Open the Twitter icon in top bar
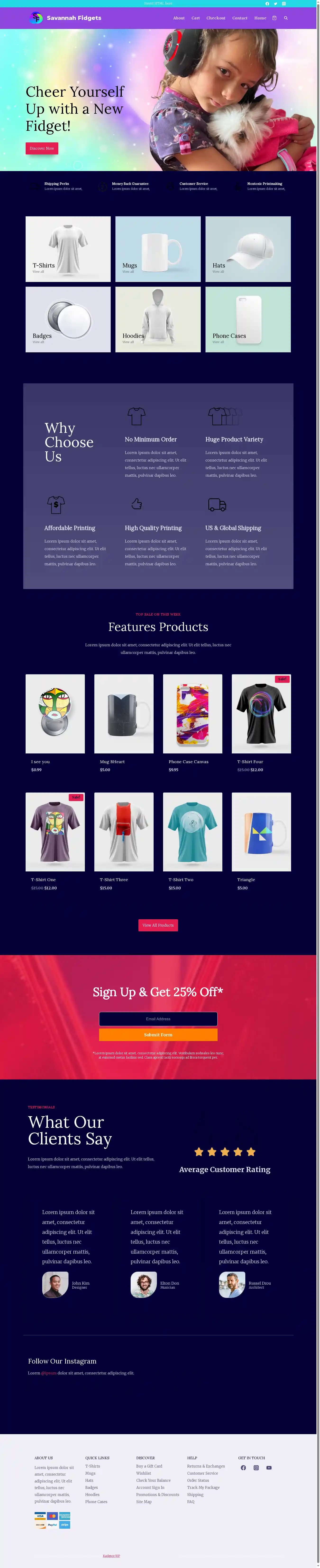This screenshot has height=1568, width=320. click(x=275, y=4)
